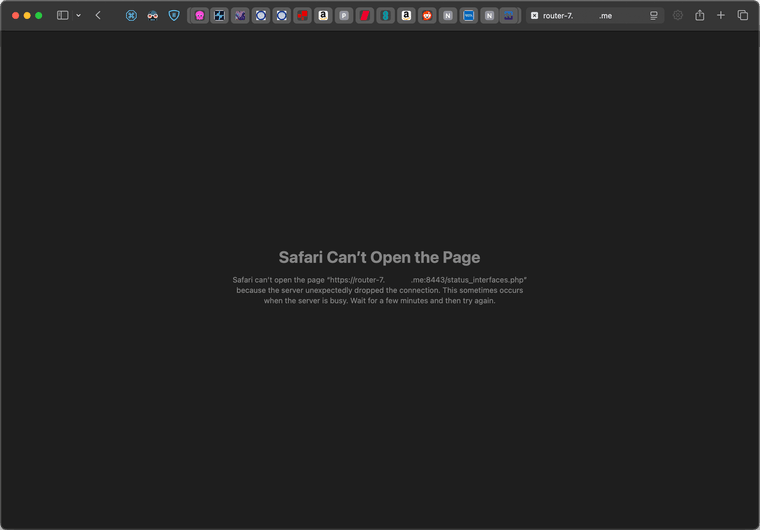760x530 pixels.
Task: Enter full screen with green button
Action: 39,16
